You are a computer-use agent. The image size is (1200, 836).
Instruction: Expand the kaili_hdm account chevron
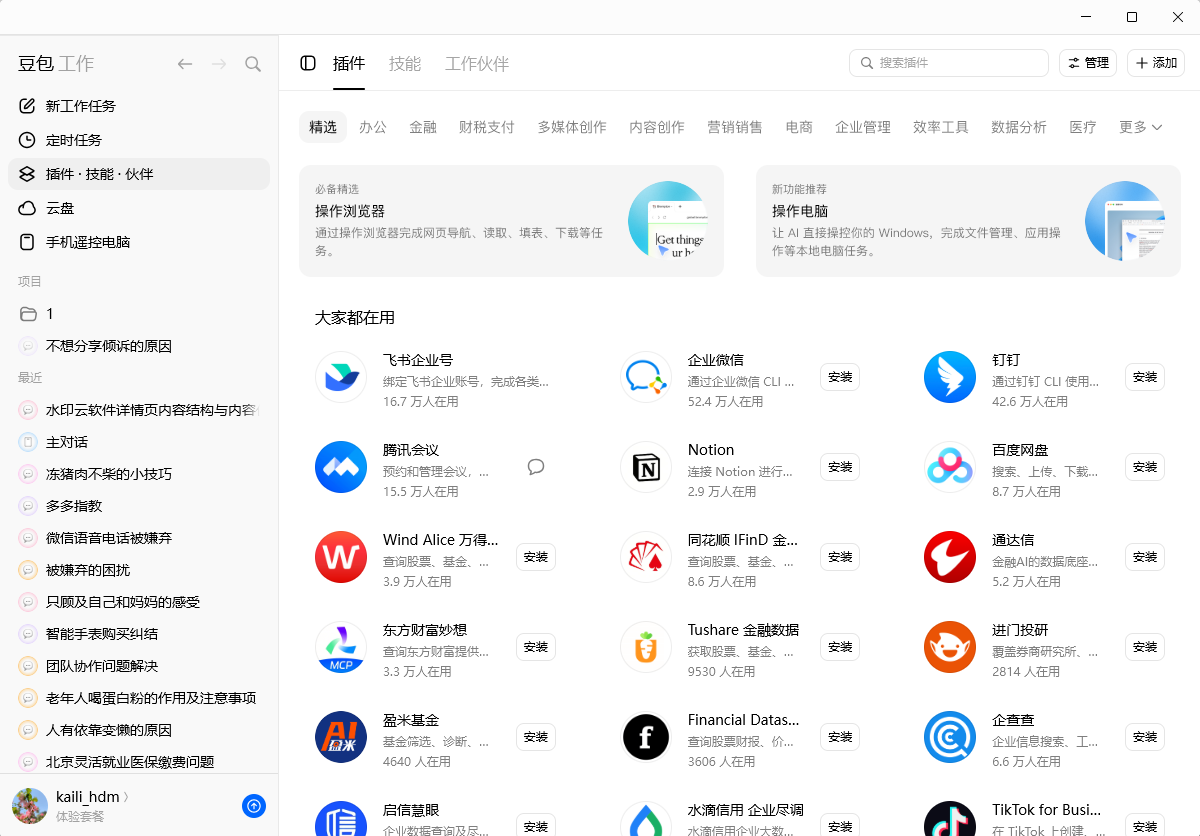point(126,797)
